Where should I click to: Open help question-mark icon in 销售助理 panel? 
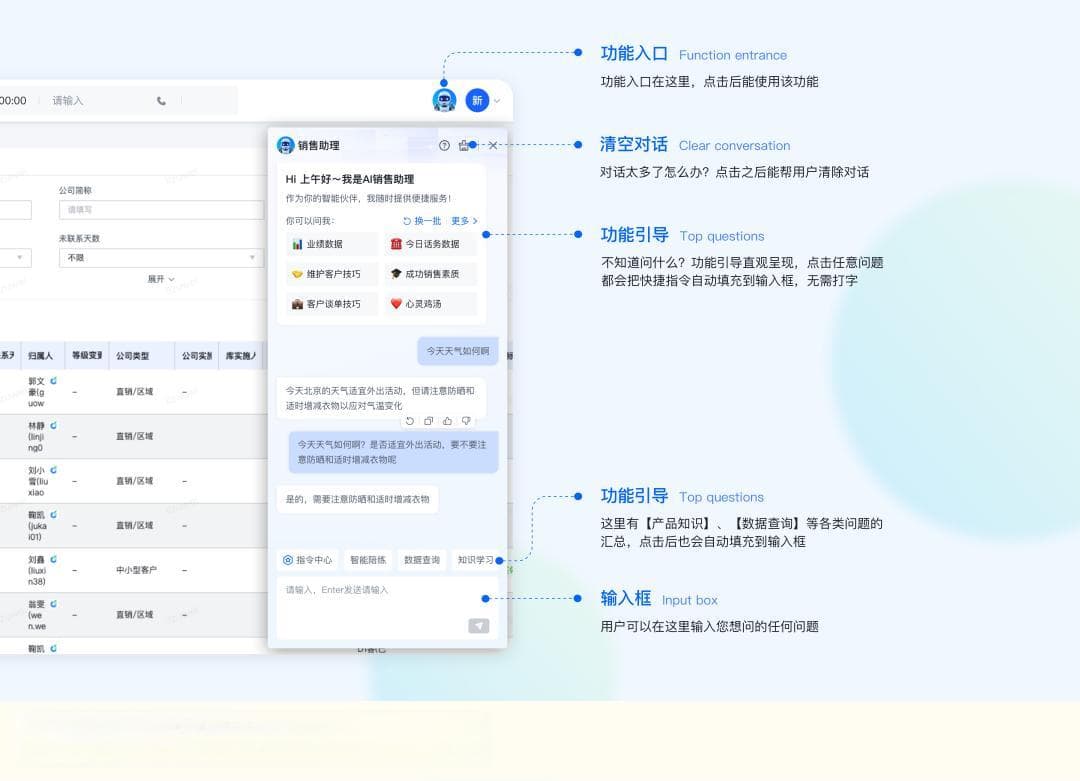[444, 145]
